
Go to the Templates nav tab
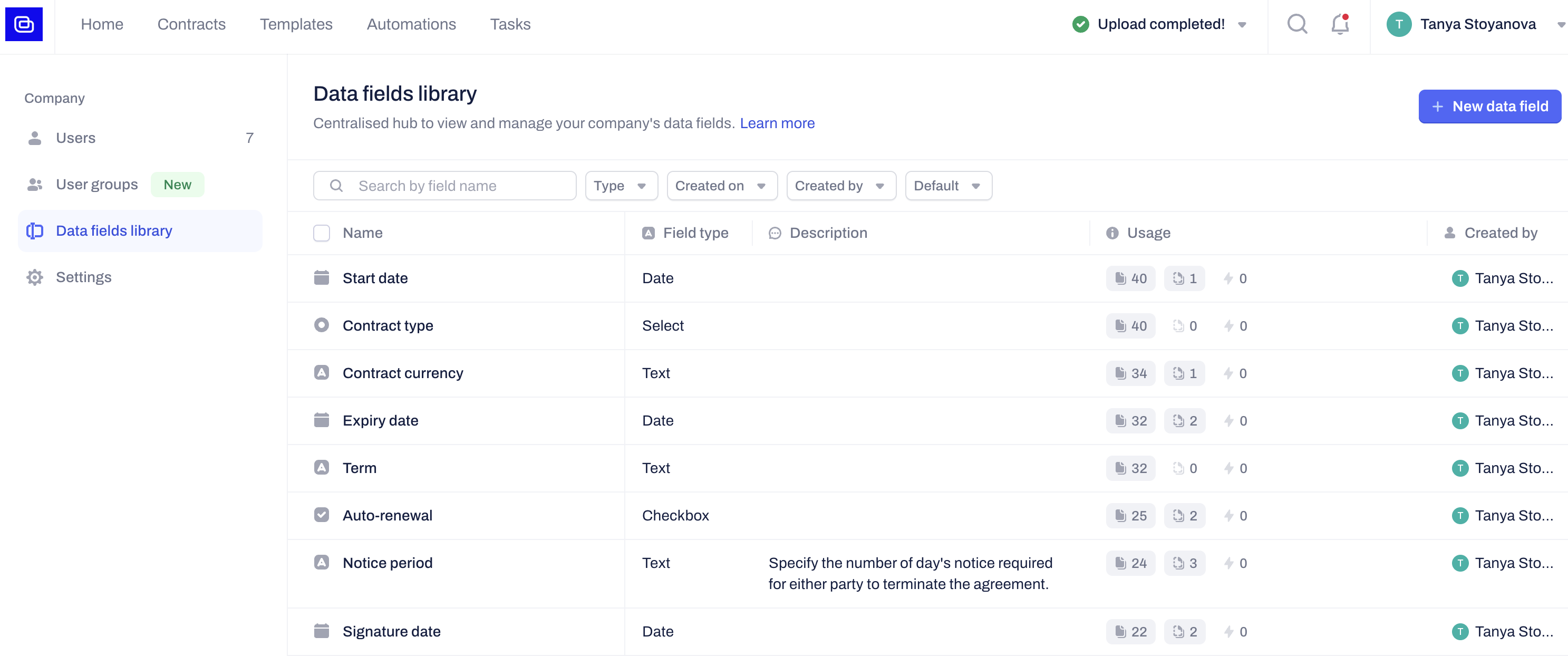tap(296, 24)
